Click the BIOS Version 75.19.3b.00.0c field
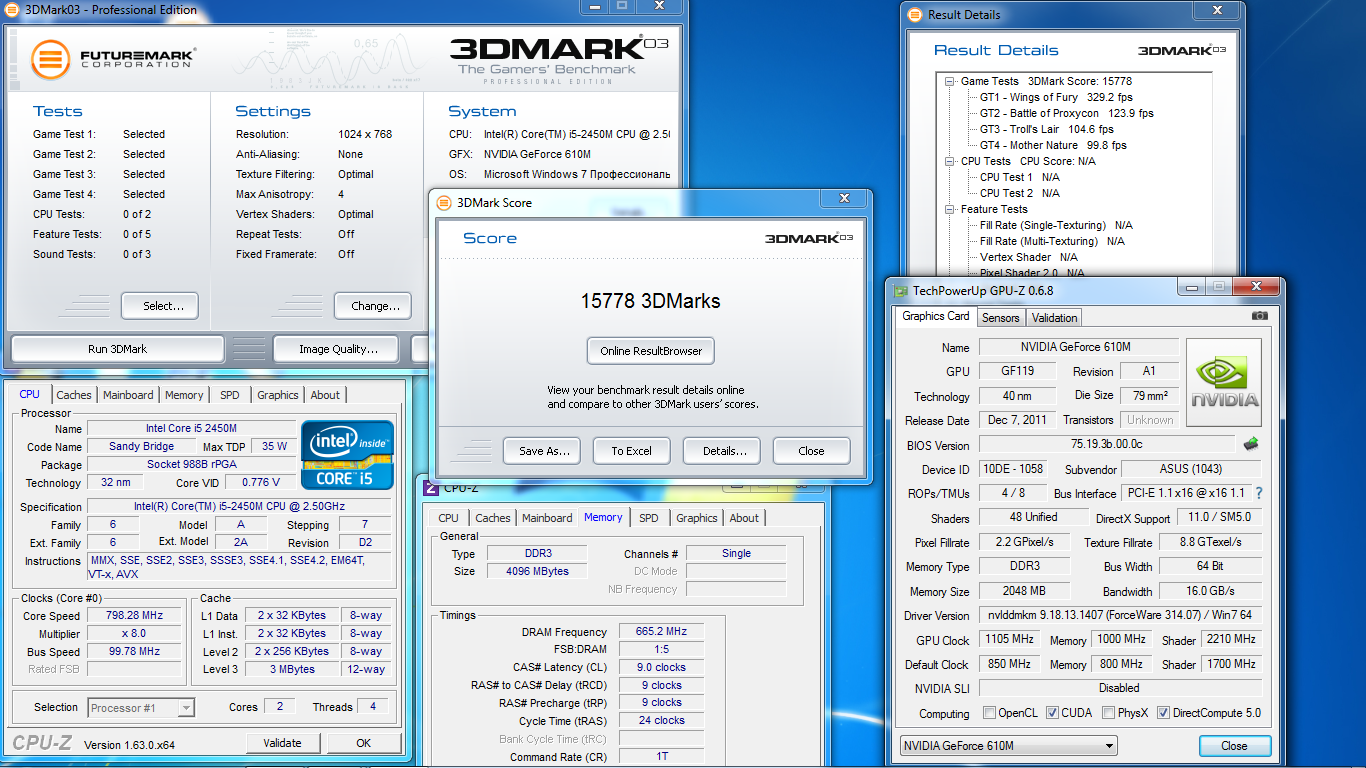The image size is (1366, 768). (x=1106, y=445)
